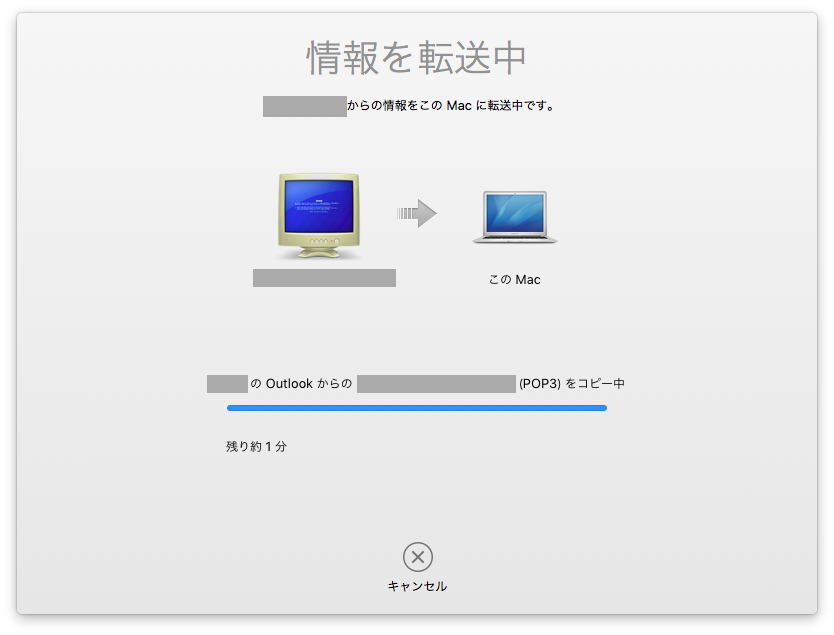The image size is (834, 635).
Task: Click the MacBook keyboard base edge
Action: 515,239
